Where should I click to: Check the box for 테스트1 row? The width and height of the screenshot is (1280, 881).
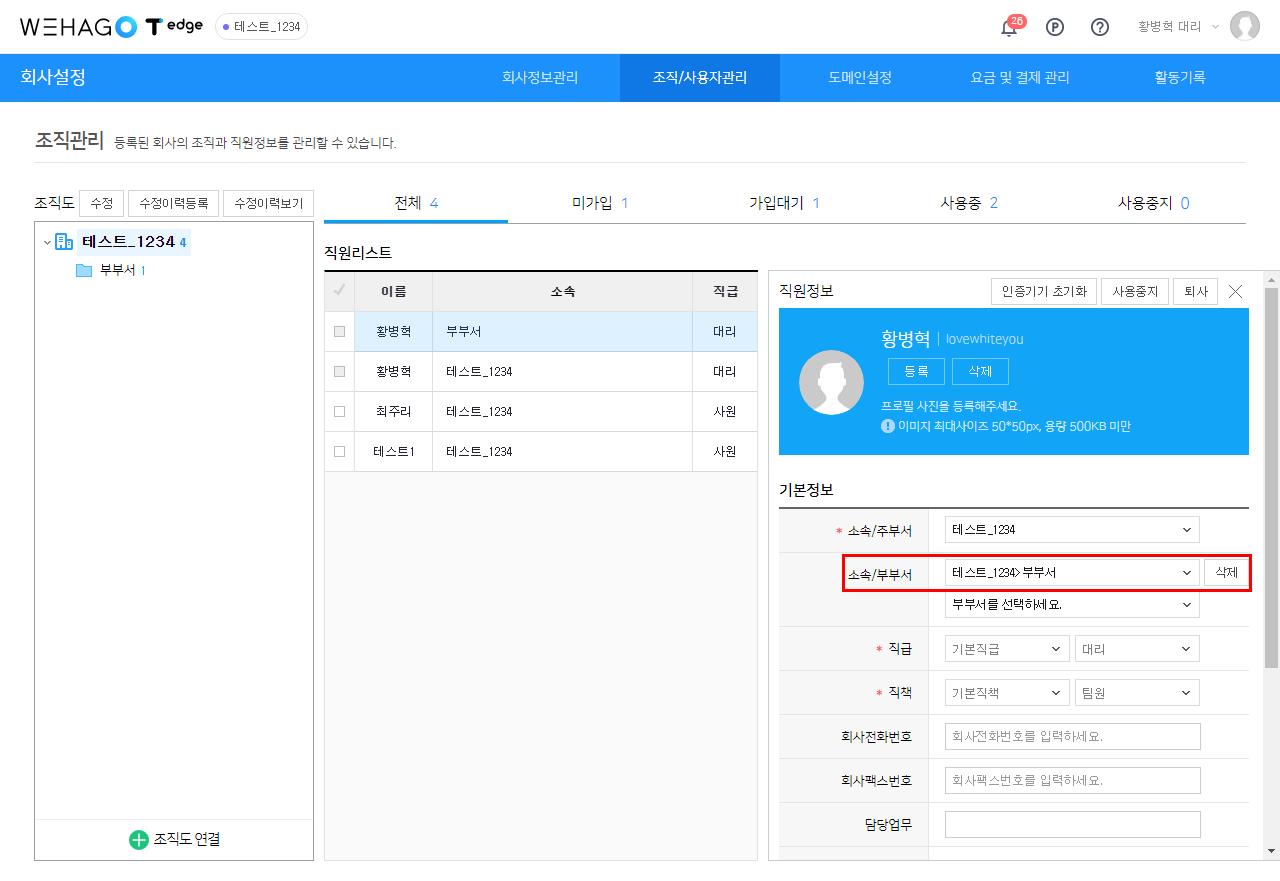pos(340,452)
